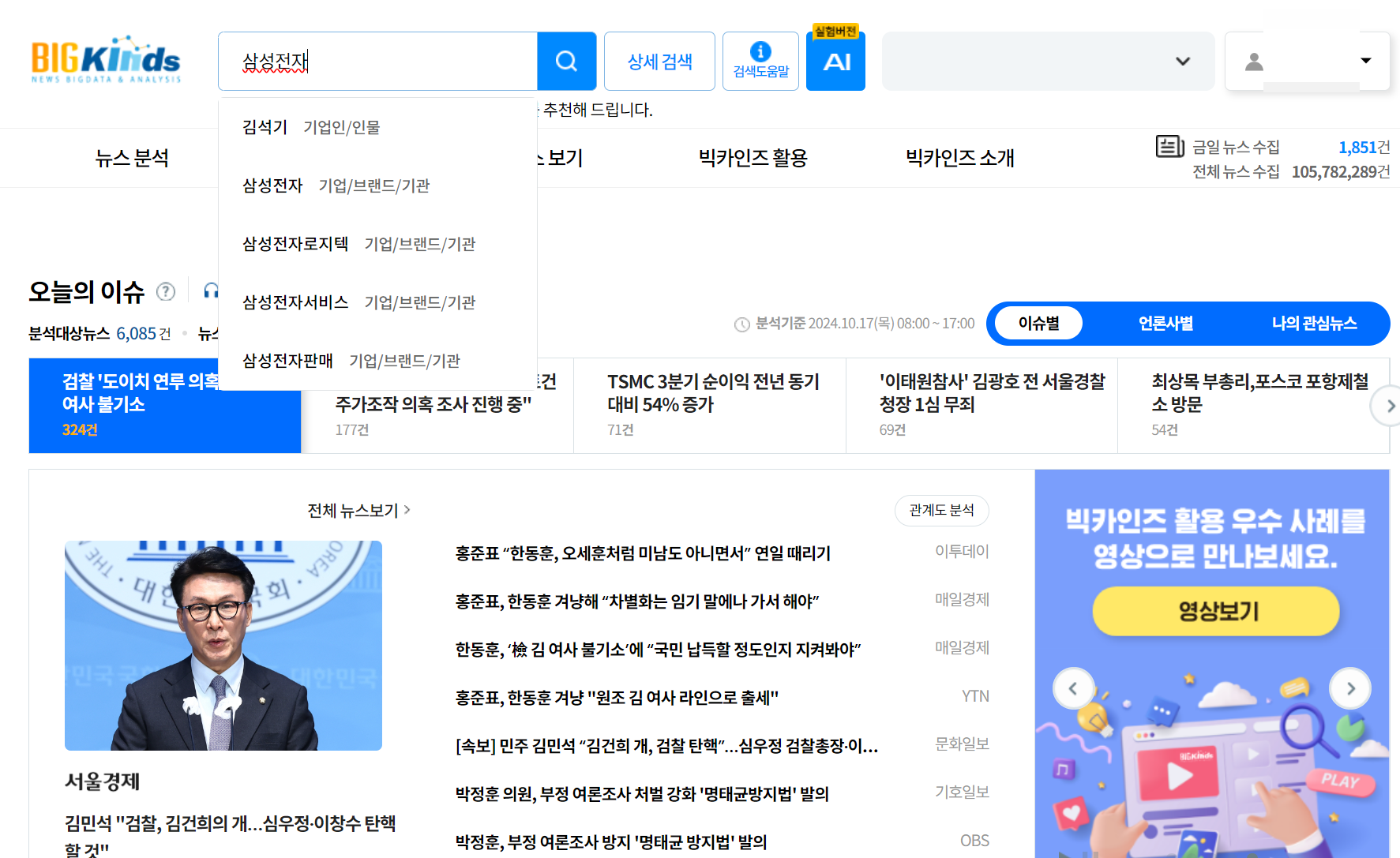Image resolution: width=1400 pixels, height=858 pixels.
Task: Go to previous banner slide
Action: [1073, 688]
